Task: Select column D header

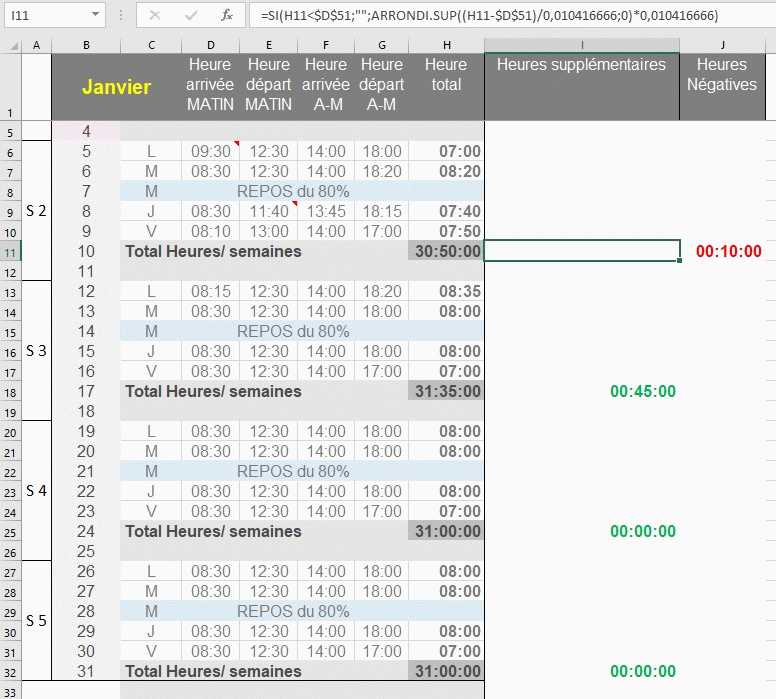Action: click(211, 46)
